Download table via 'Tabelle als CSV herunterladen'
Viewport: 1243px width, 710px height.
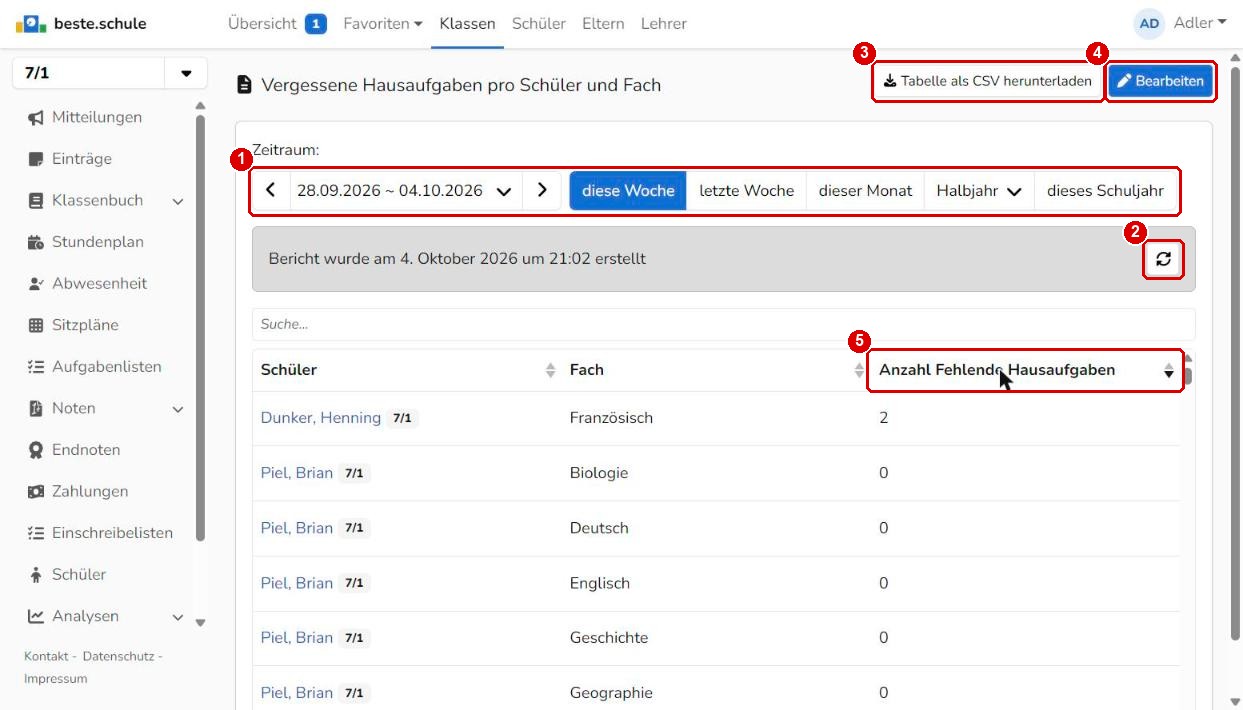pos(988,81)
